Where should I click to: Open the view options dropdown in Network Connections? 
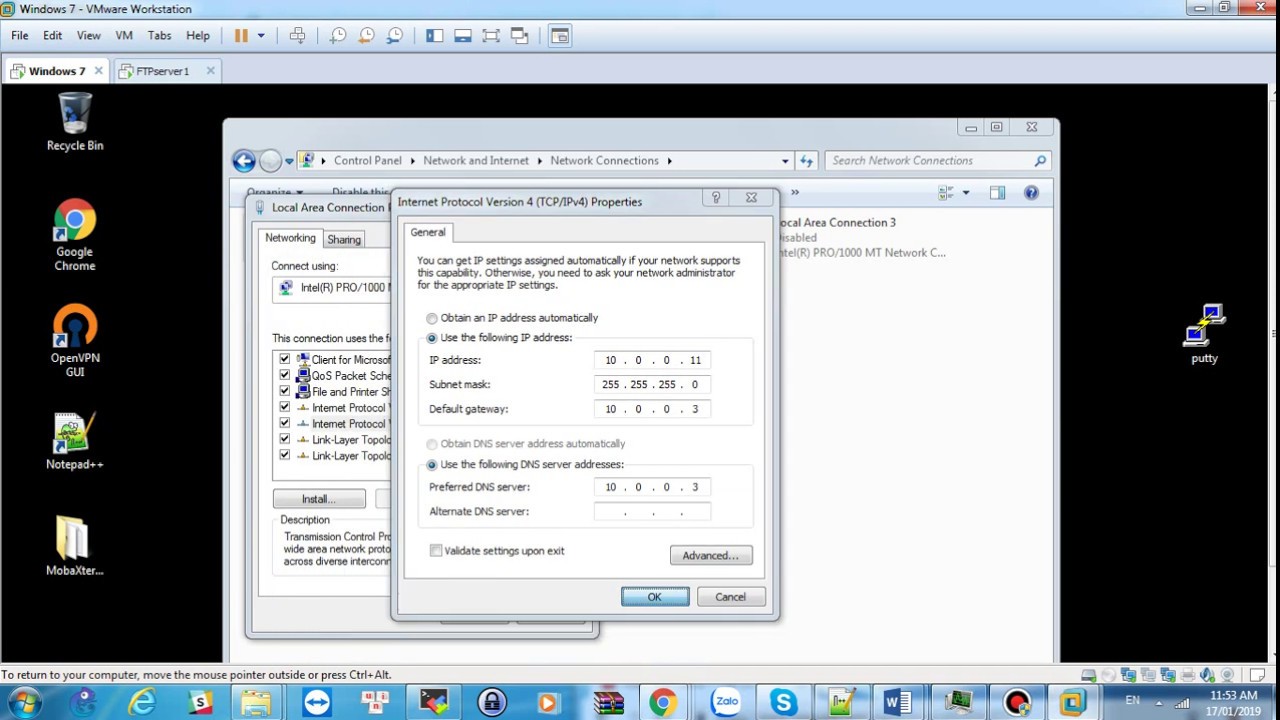966,193
